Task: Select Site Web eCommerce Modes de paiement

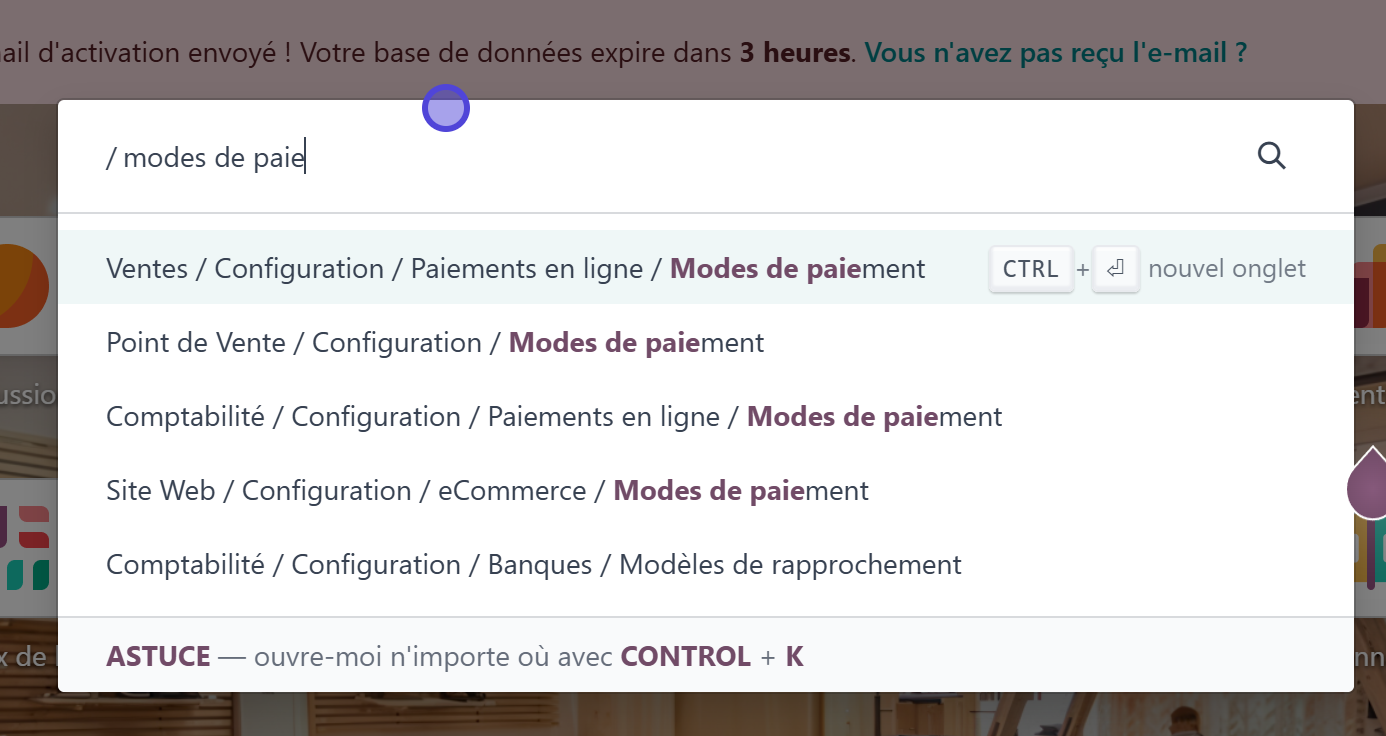Action: pos(487,491)
